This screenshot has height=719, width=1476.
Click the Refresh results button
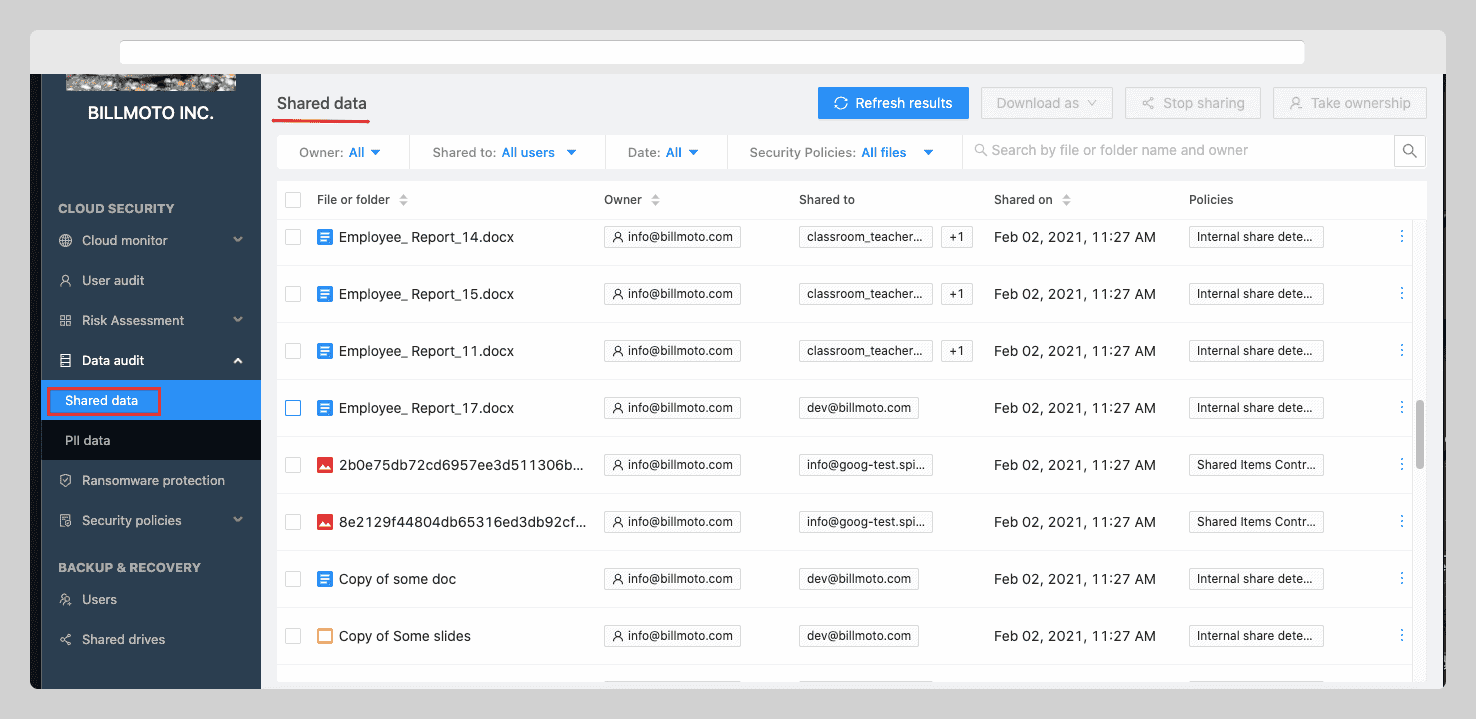(x=893, y=103)
